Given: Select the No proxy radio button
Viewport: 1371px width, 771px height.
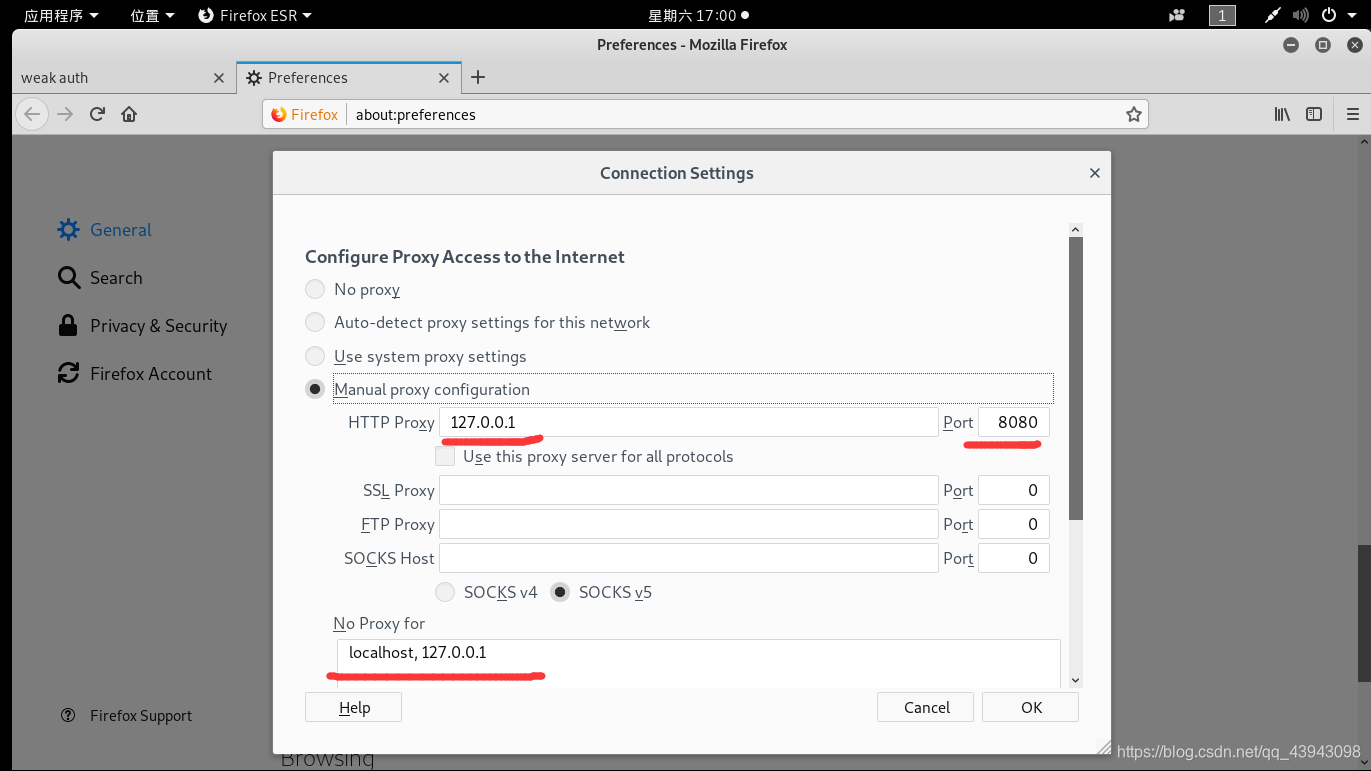Looking at the screenshot, I should pos(315,289).
